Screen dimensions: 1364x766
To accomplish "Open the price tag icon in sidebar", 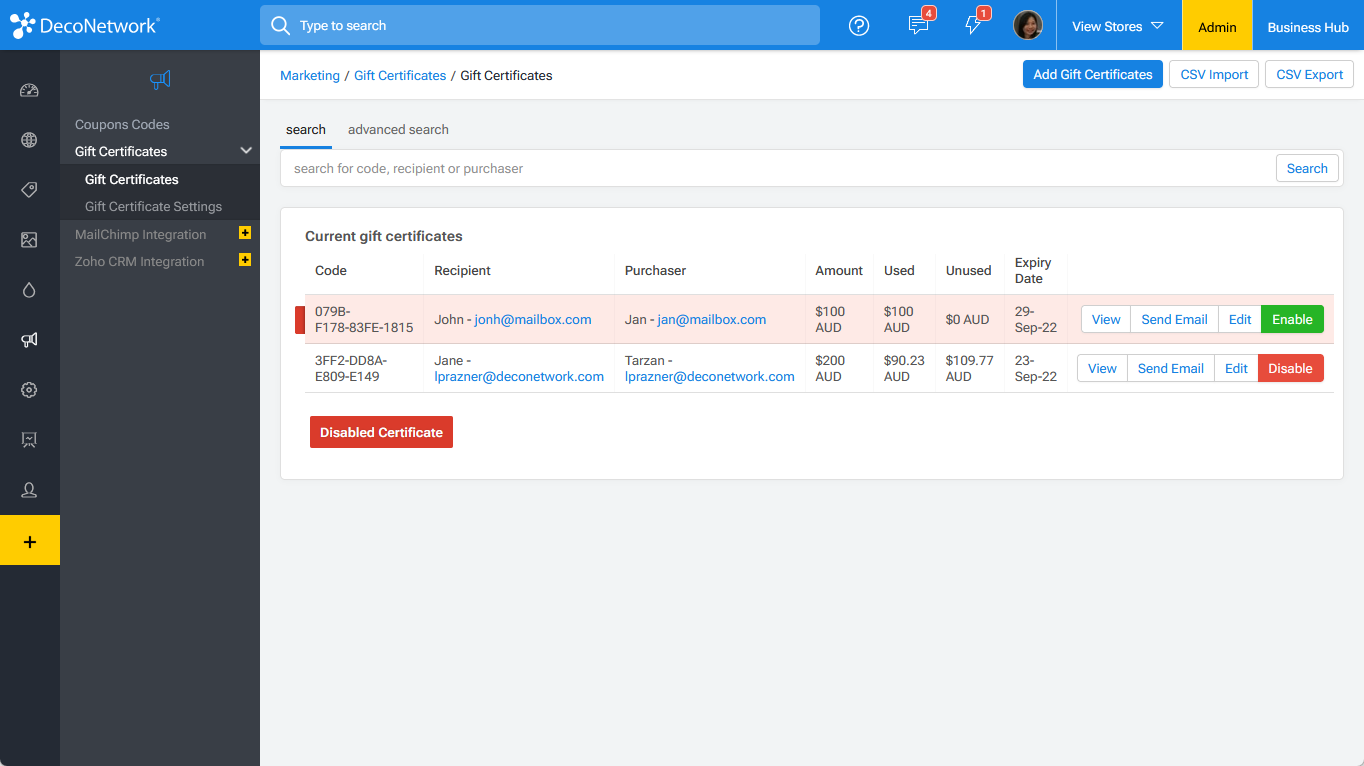I will [29, 190].
